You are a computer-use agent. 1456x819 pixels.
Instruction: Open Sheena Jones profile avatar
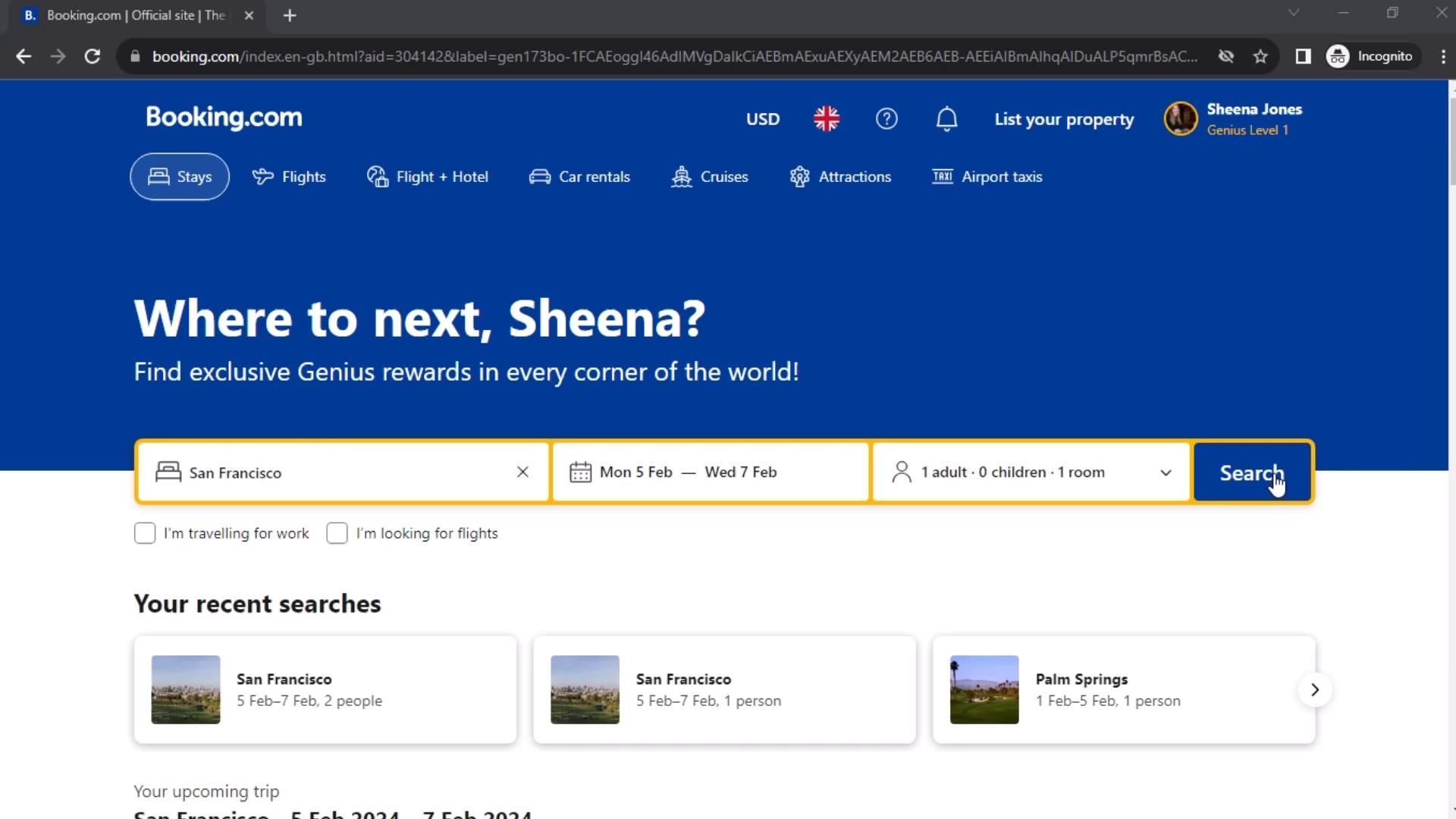point(1181,119)
